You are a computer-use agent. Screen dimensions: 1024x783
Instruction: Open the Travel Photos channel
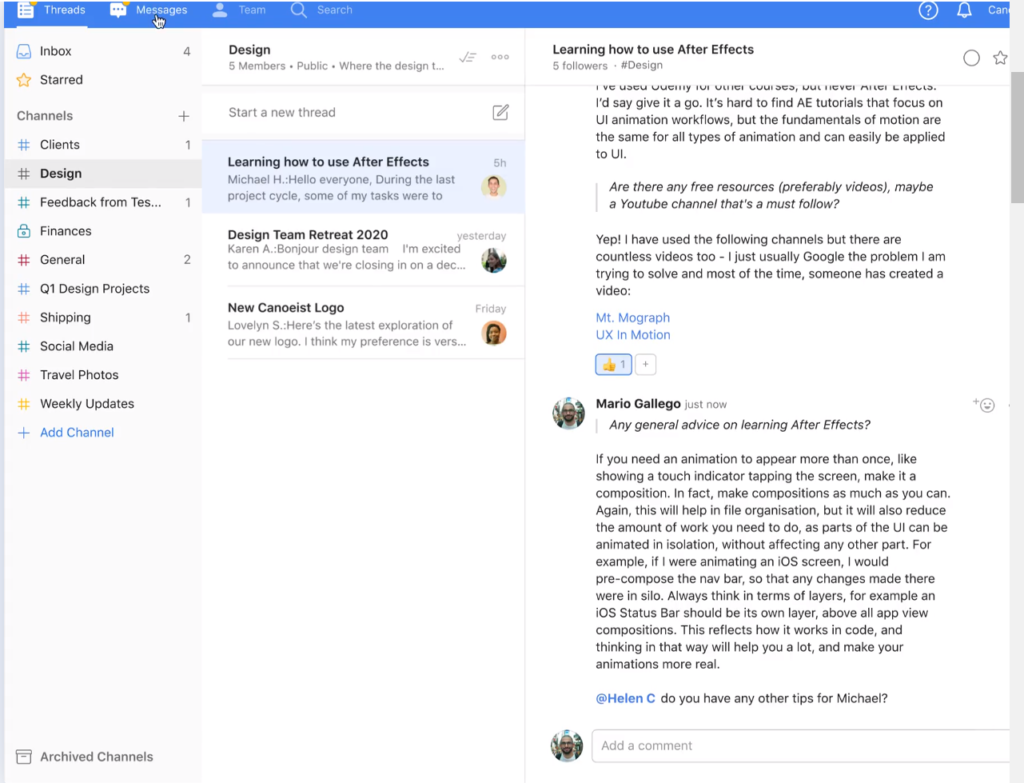(x=103, y=375)
